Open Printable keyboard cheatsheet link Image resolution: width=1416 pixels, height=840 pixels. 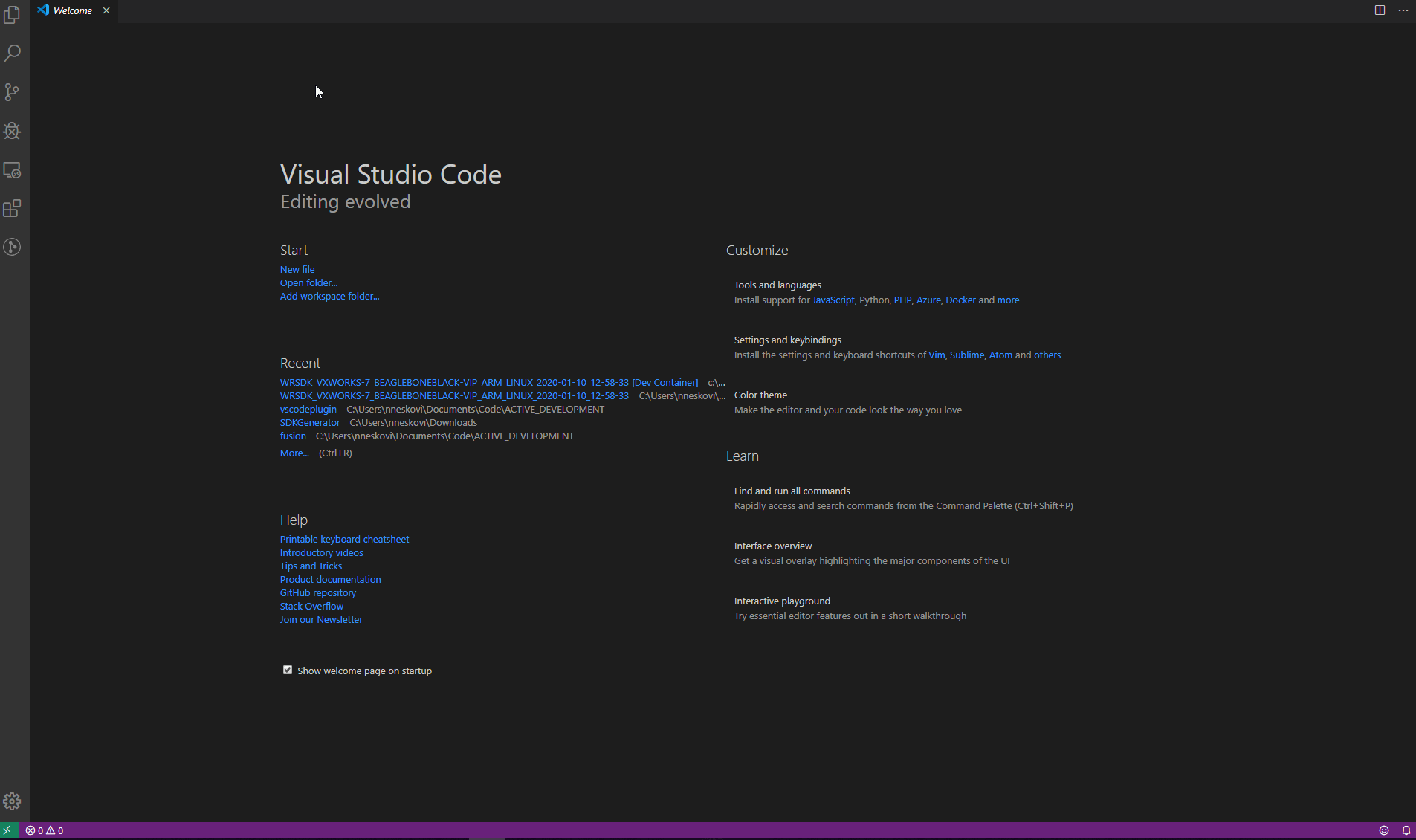pyautogui.click(x=344, y=539)
